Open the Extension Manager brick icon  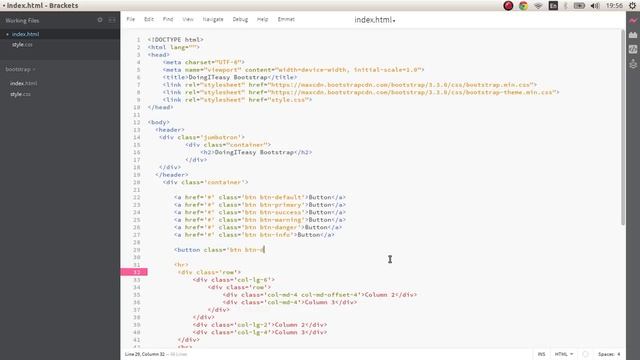633,35
